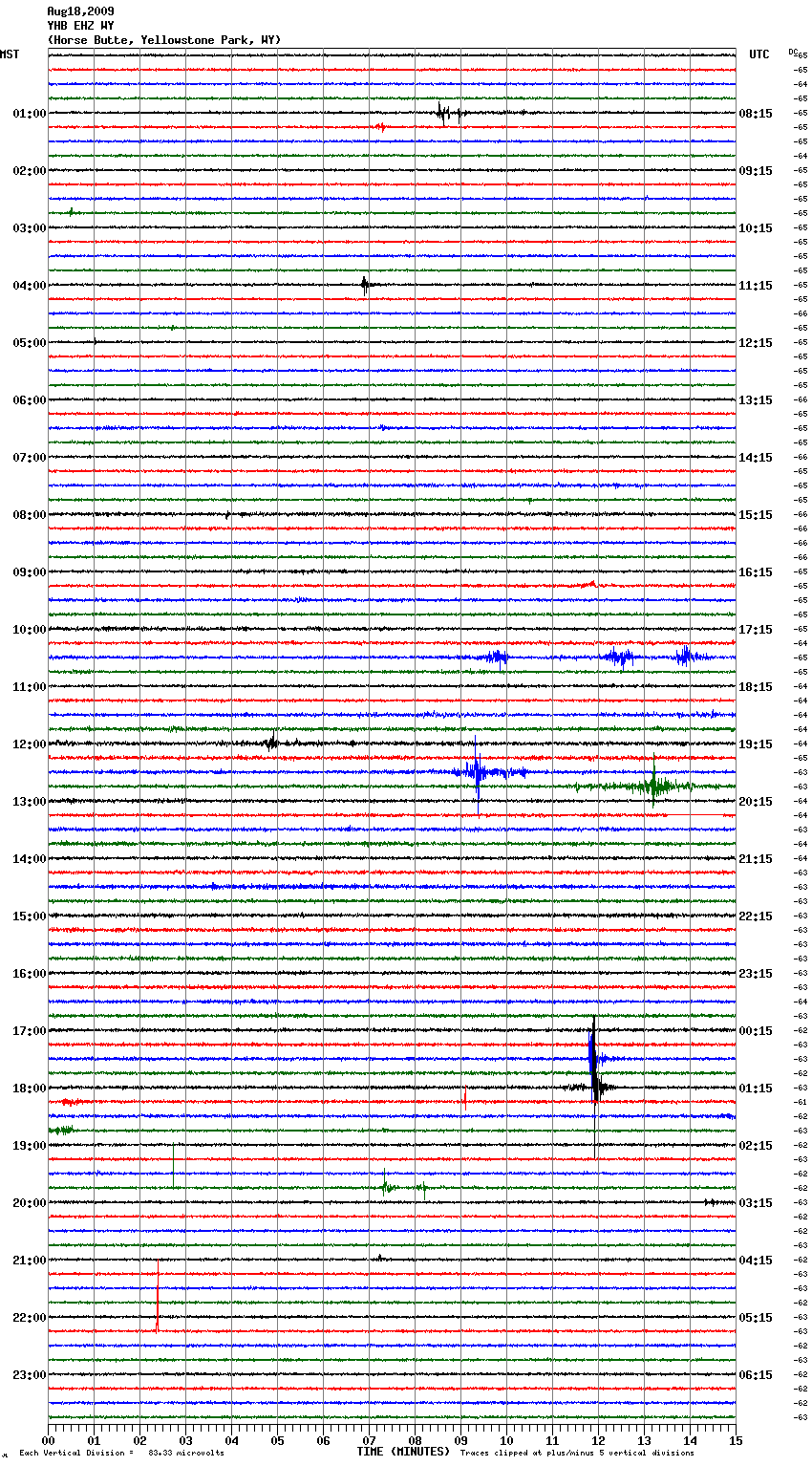Click the 12 minute axis tick label
Image resolution: width=812 pixels, height=1466 pixels.
[x=598, y=1440]
